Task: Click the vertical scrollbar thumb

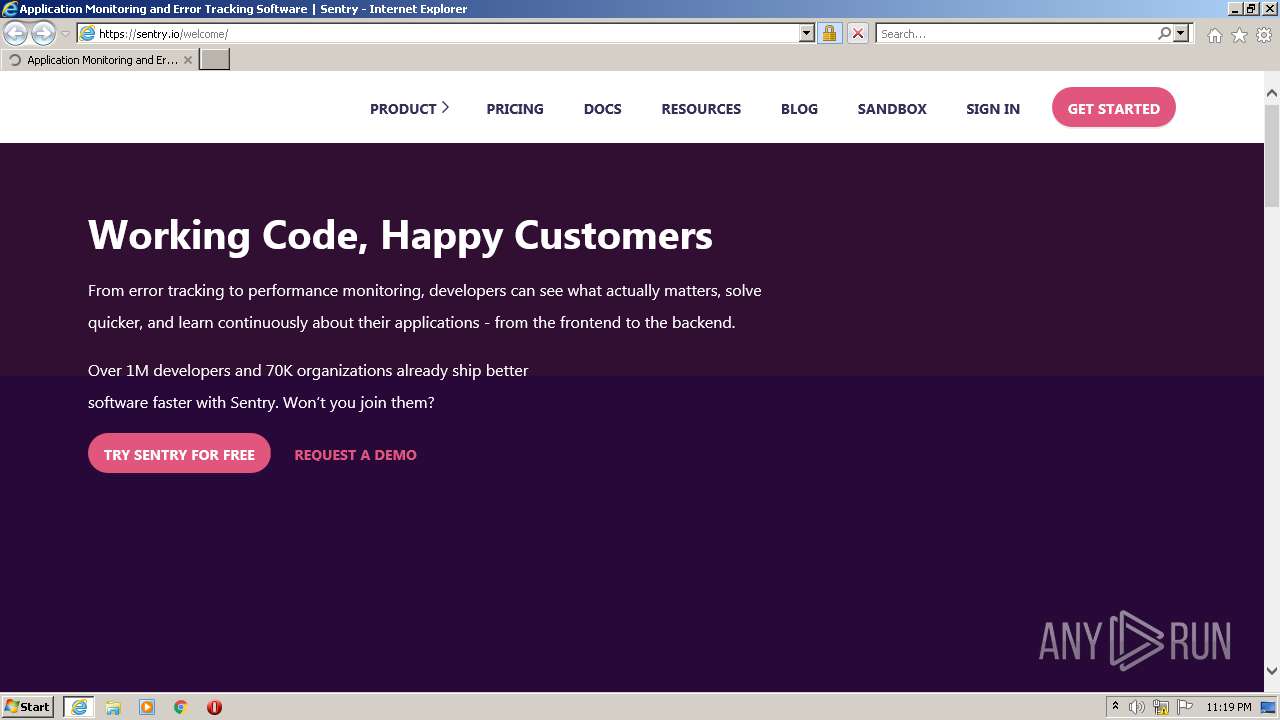Action: (1272, 155)
